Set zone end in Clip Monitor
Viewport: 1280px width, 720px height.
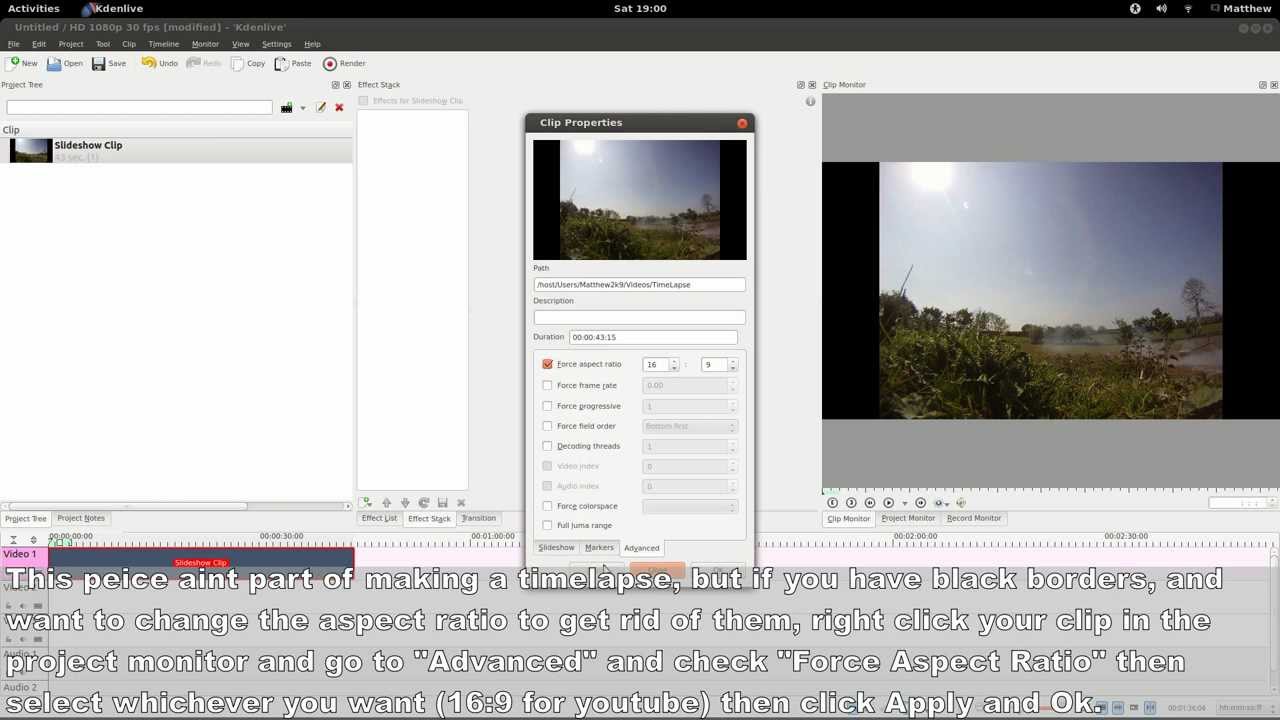[851, 503]
